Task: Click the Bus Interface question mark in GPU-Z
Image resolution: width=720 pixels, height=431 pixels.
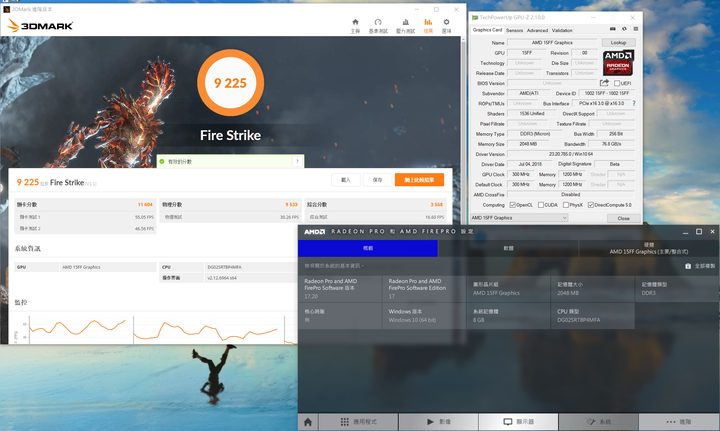Action: pyautogui.click(x=634, y=103)
